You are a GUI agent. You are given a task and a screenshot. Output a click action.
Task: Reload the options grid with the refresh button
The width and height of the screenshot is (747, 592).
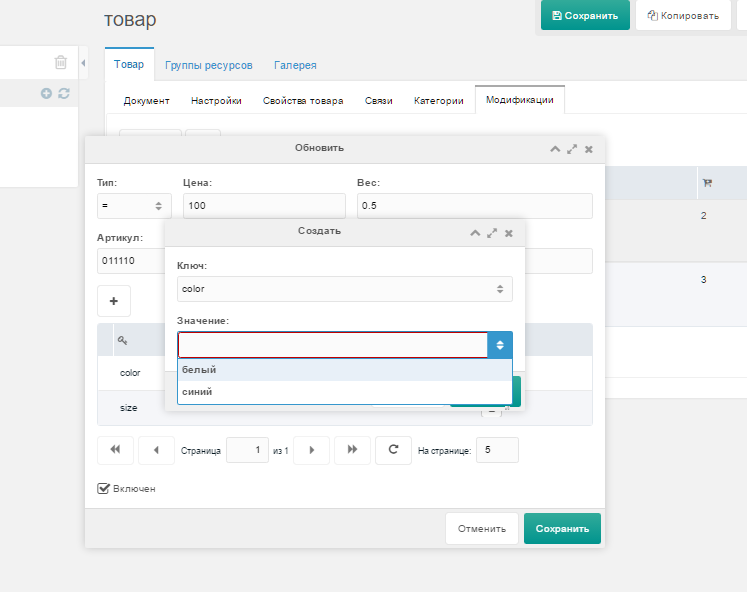coord(393,450)
